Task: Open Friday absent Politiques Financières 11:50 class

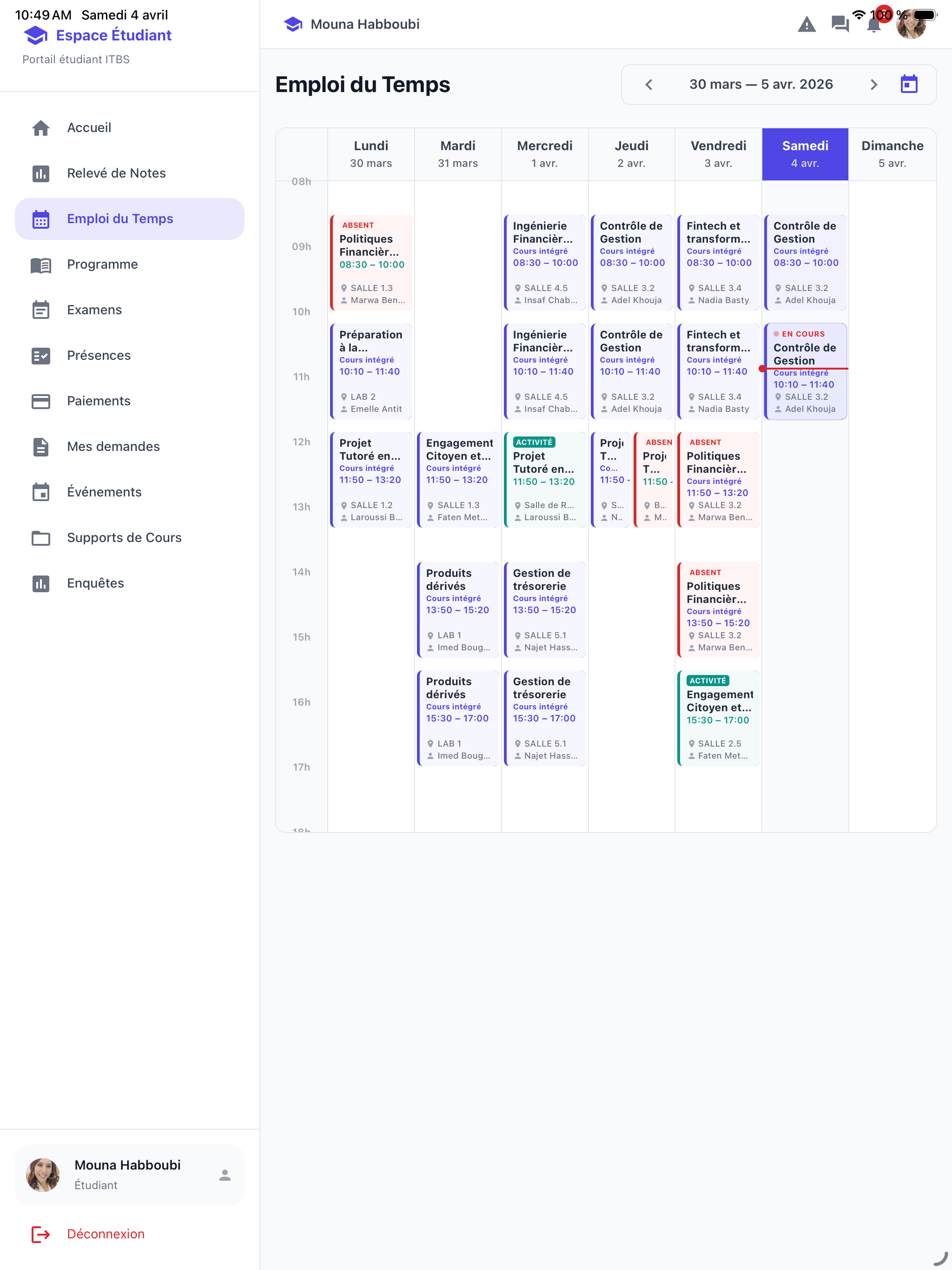Action: [x=718, y=480]
